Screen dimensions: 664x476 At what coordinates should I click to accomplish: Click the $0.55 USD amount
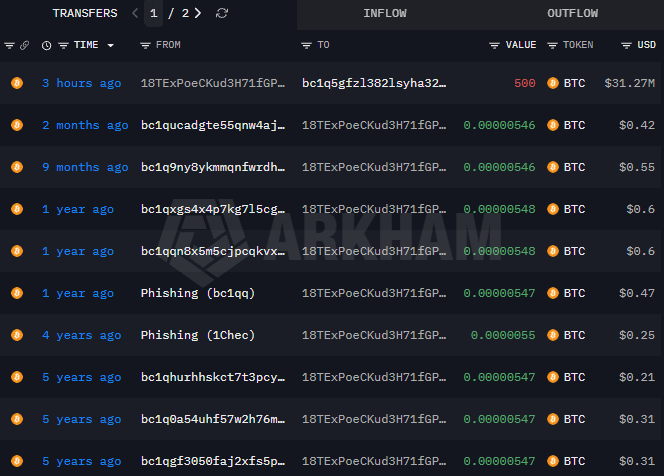(637, 167)
